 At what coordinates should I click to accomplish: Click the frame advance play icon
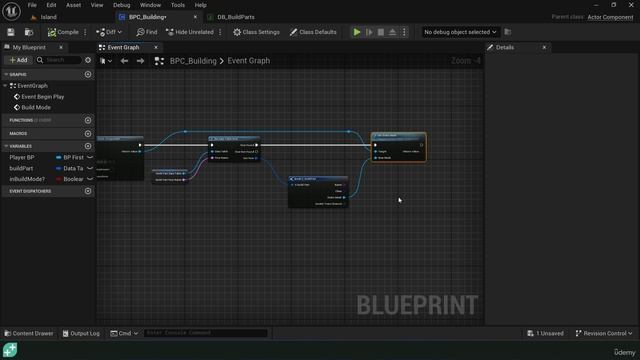click(369, 32)
